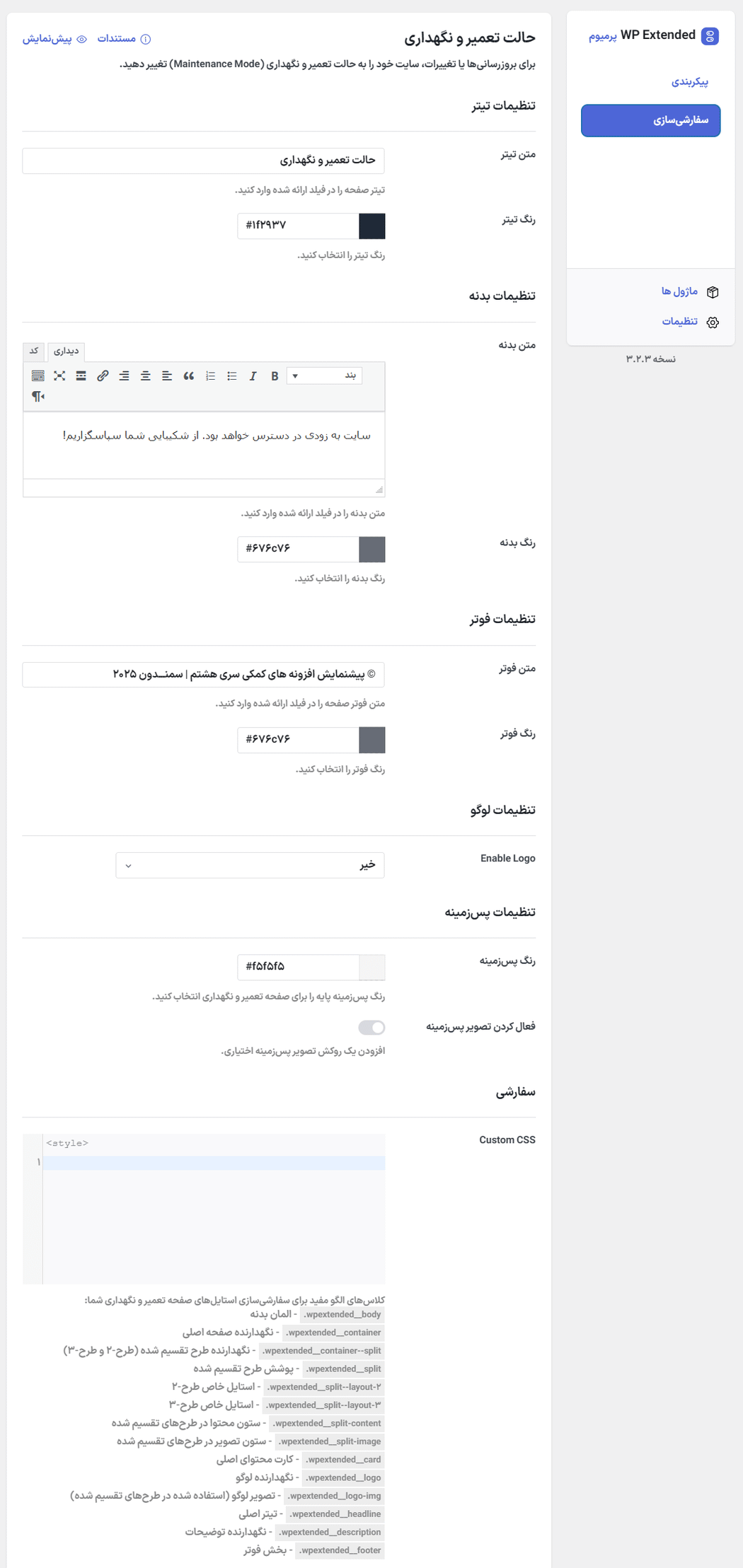Open the تنظیمات settings gear
This screenshot has height=1568, width=743.
[682, 322]
